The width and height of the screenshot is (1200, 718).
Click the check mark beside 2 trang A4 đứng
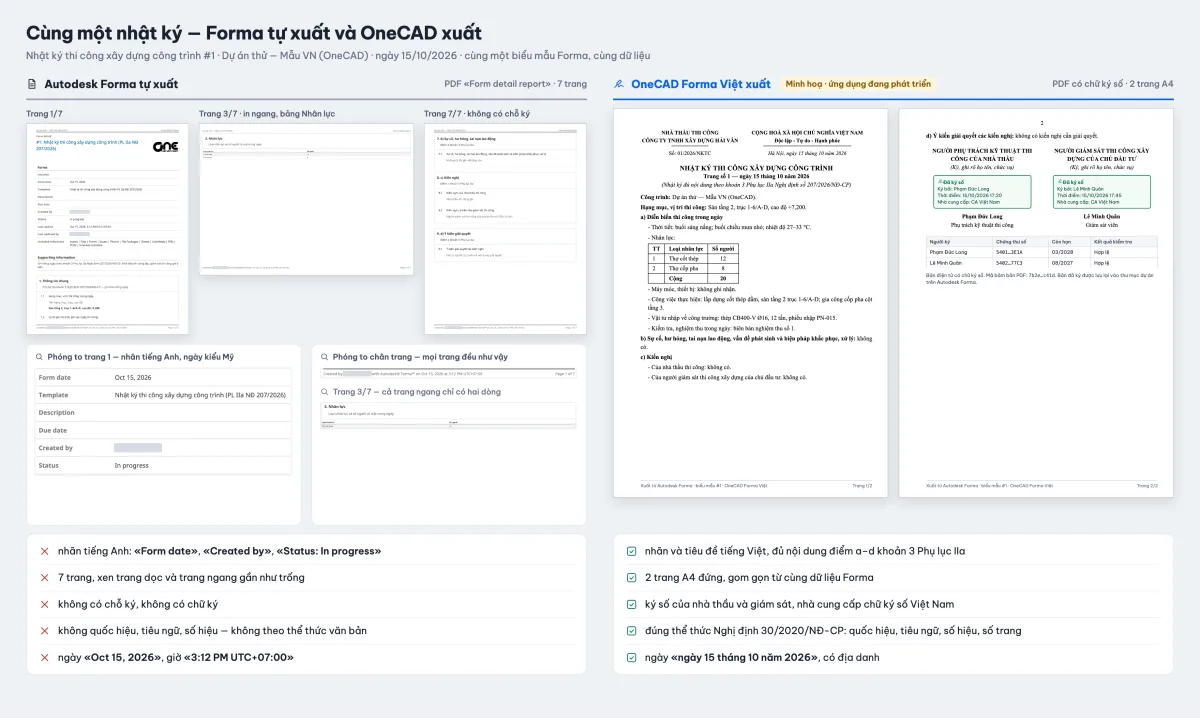[631, 578]
